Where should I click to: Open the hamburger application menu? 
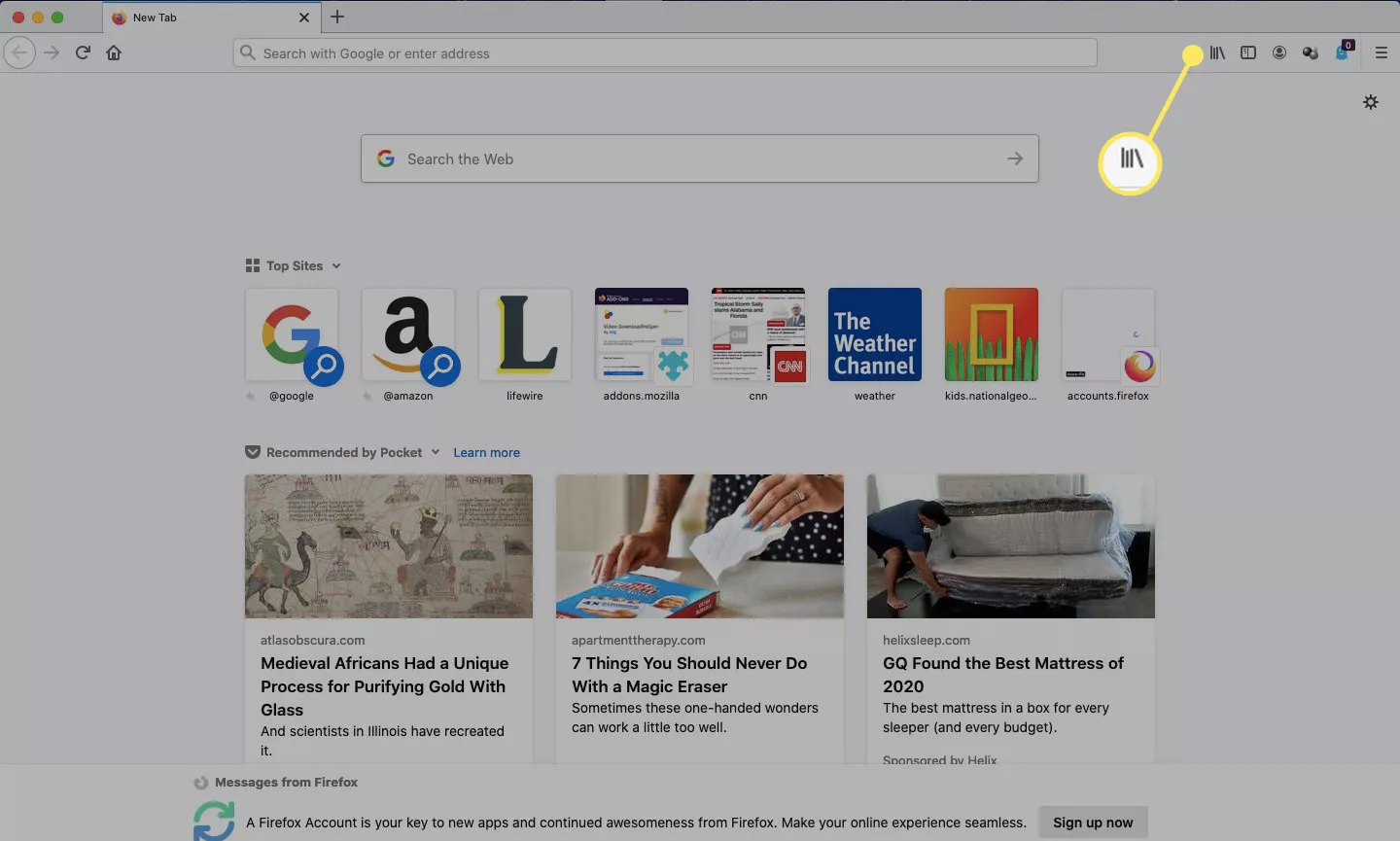[1381, 53]
